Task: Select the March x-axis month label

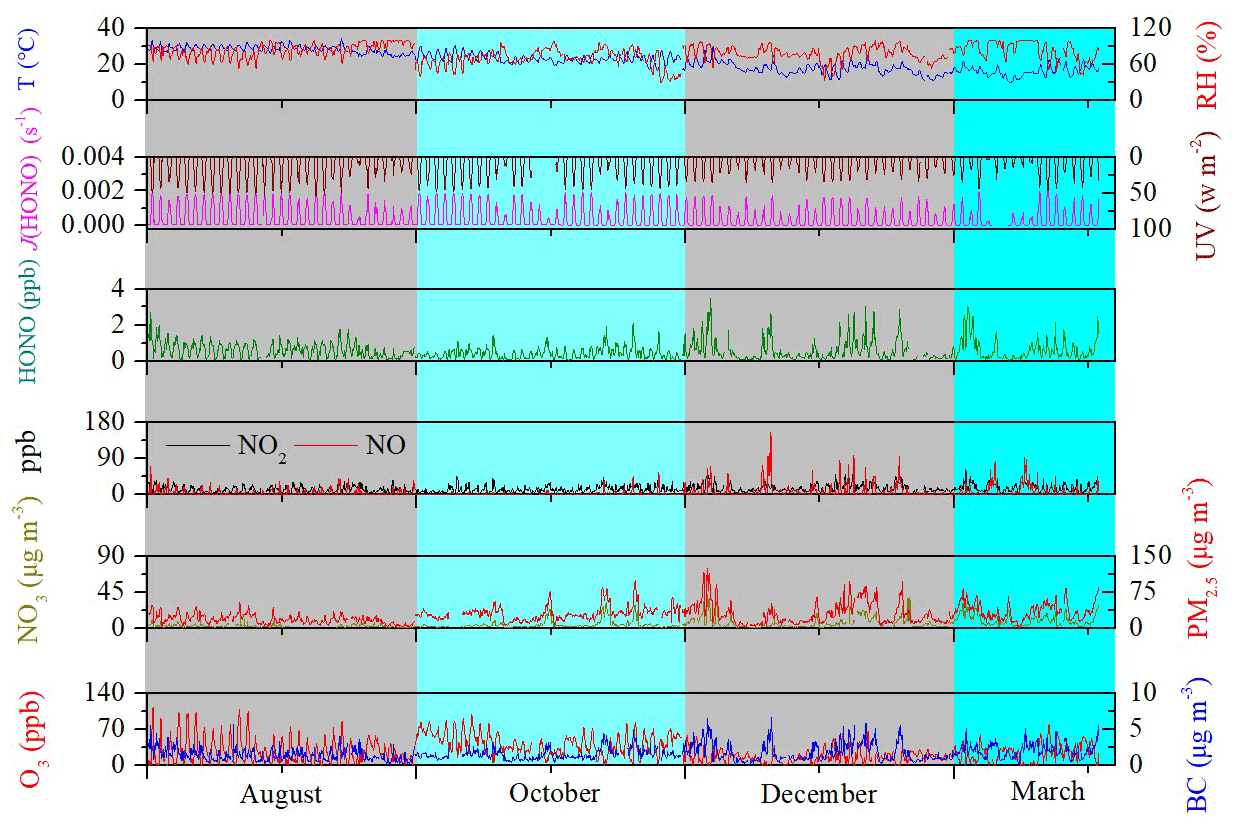Action: (1047, 791)
